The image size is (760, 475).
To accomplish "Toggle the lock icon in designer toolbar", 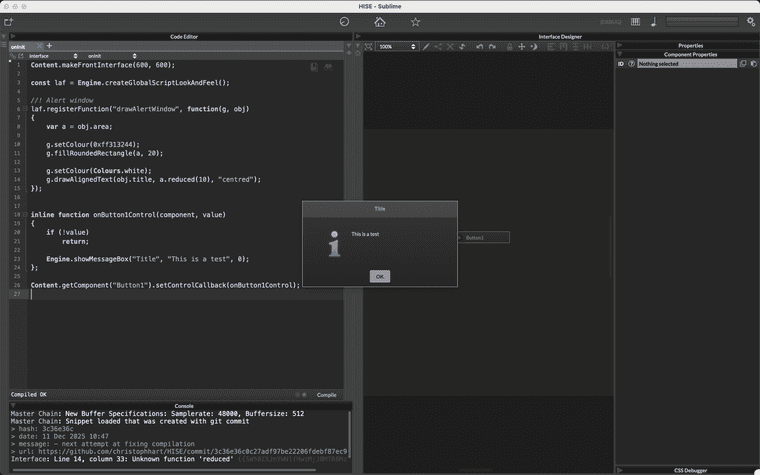I will coord(510,47).
